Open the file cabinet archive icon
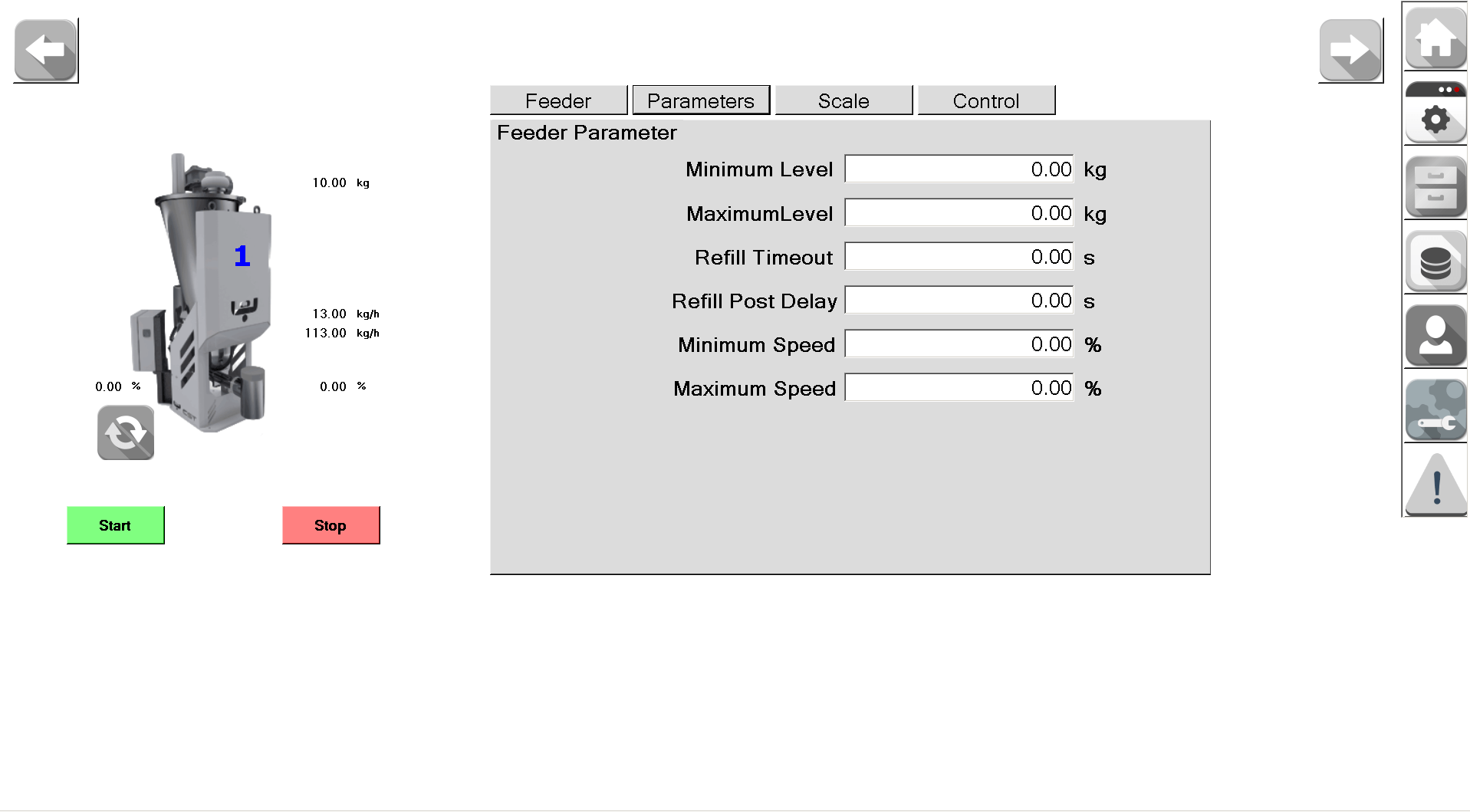This screenshot has width=1470, height=812. [1435, 186]
